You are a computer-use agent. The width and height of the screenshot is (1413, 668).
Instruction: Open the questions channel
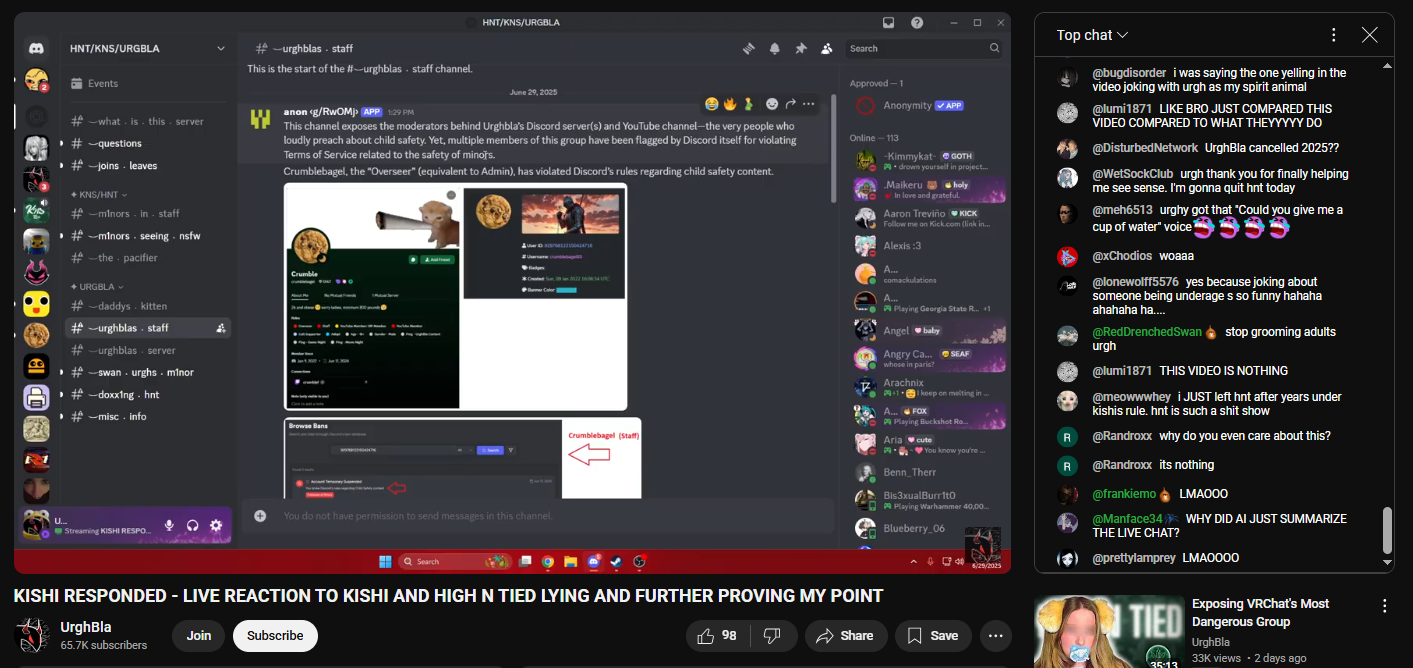pyautogui.click(x=148, y=144)
